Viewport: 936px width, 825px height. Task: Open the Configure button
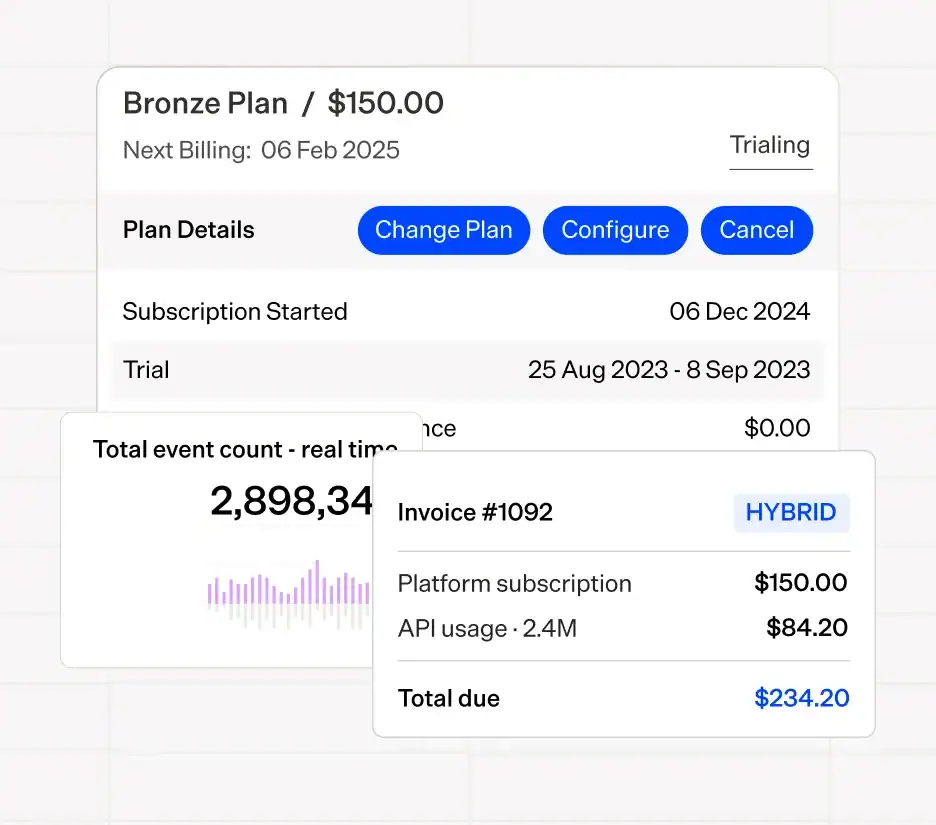pyautogui.click(x=615, y=230)
